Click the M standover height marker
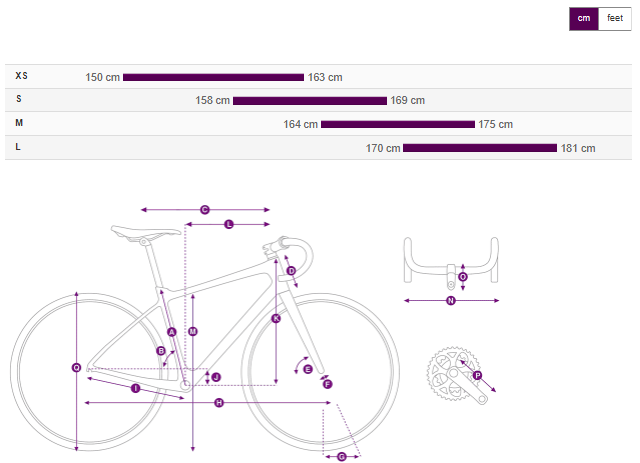This screenshot has width=640, height=463. pos(193,331)
